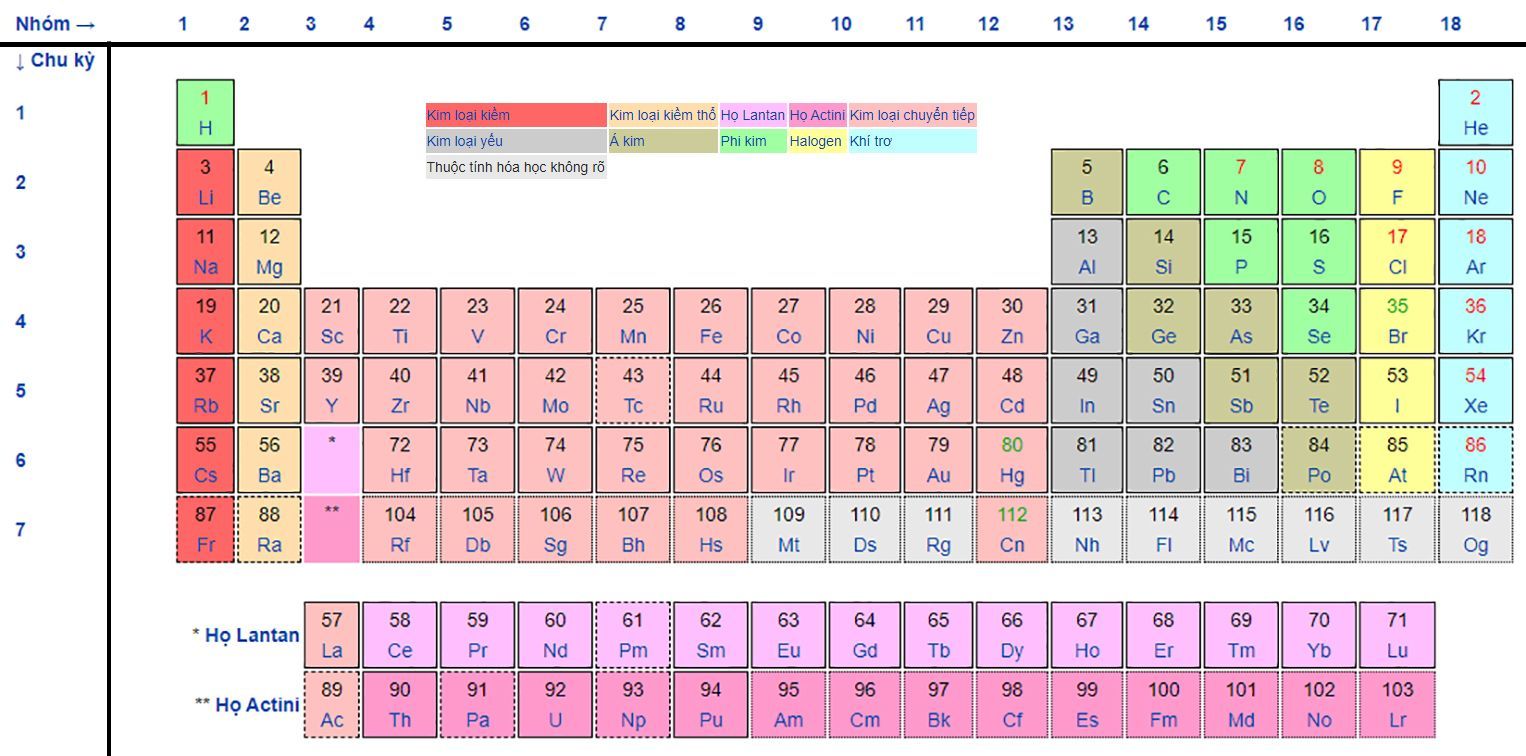The image size is (1526, 756).
Task: Click the Halogen legend entry
Action: coord(816,141)
